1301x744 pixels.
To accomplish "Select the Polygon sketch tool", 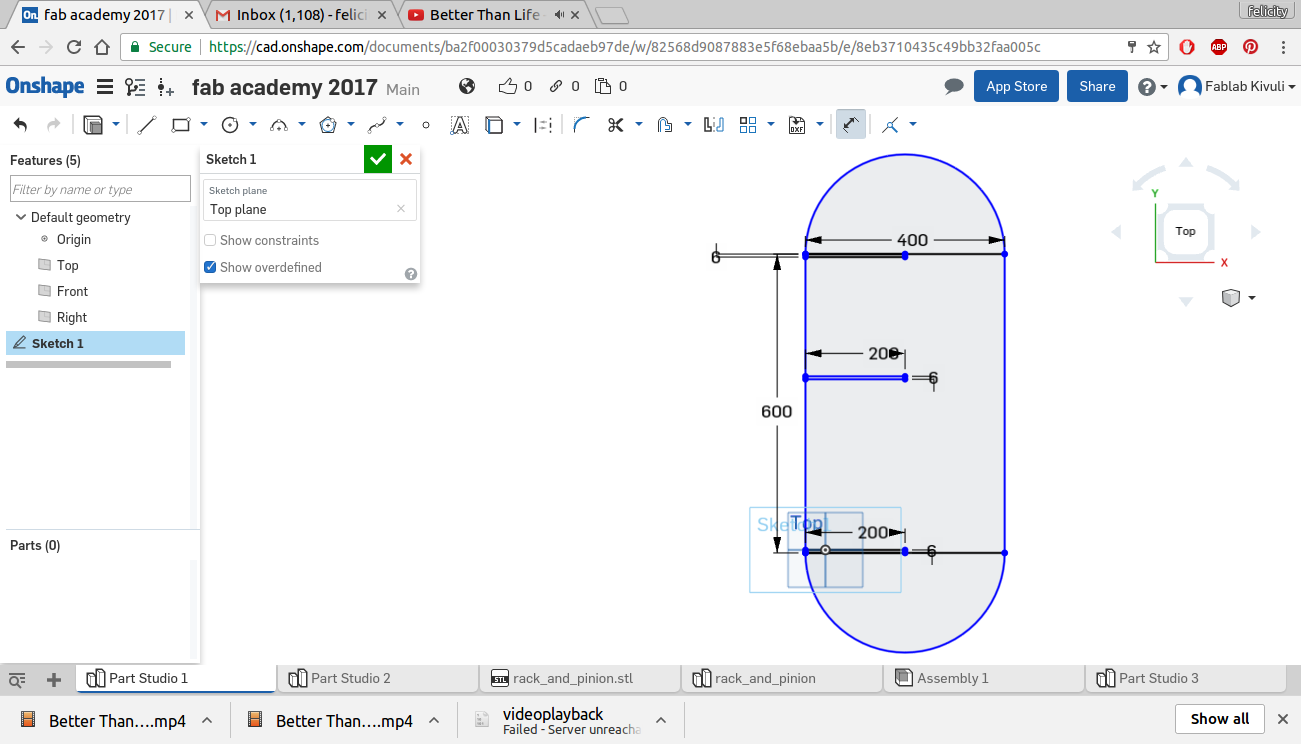I will coord(328,125).
